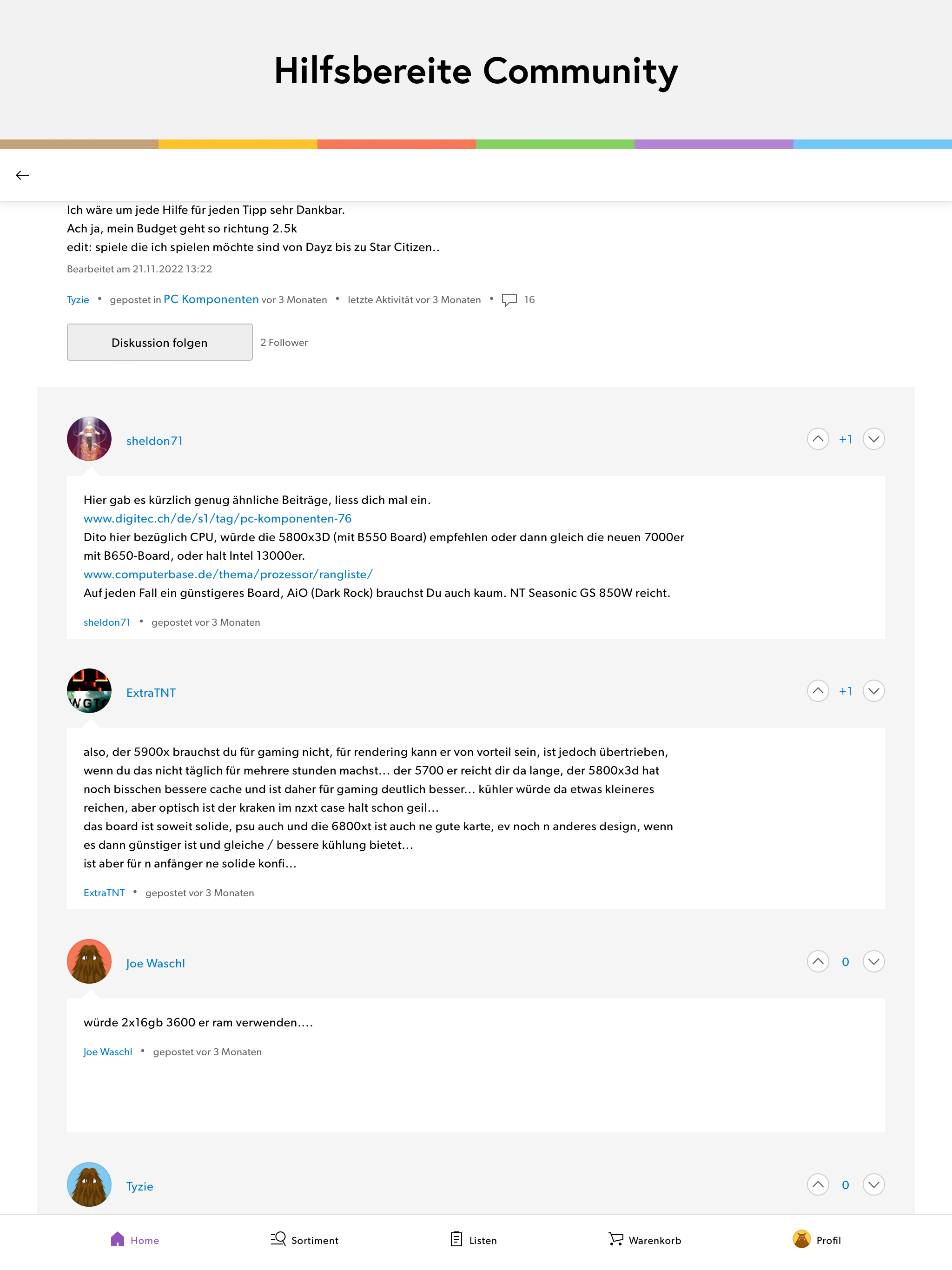Image resolution: width=952 pixels, height=1270 pixels.
Task: Upvote Tyzie's comment
Action: click(x=818, y=1184)
